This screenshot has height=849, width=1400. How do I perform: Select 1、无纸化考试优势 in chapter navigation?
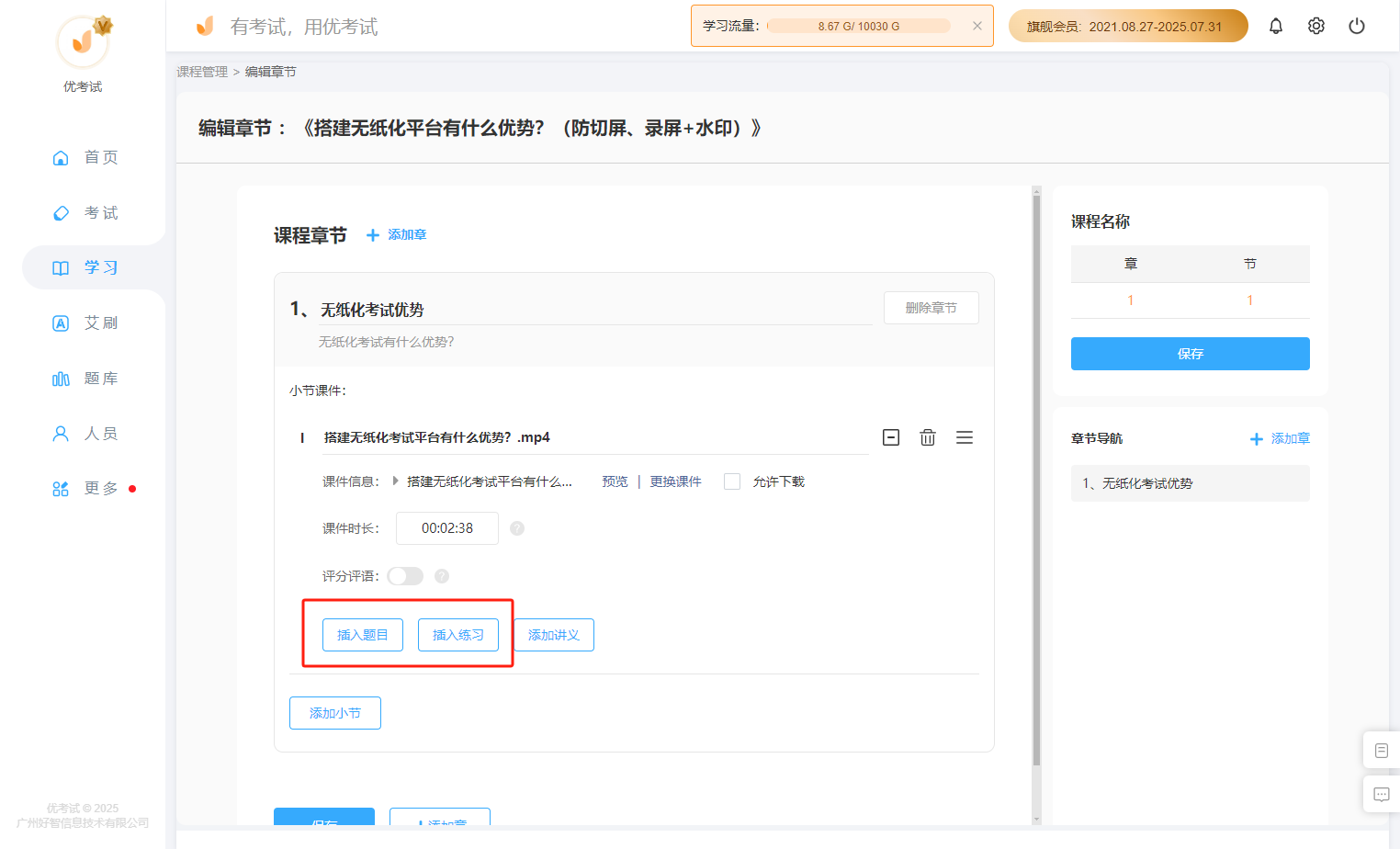(x=1191, y=483)
